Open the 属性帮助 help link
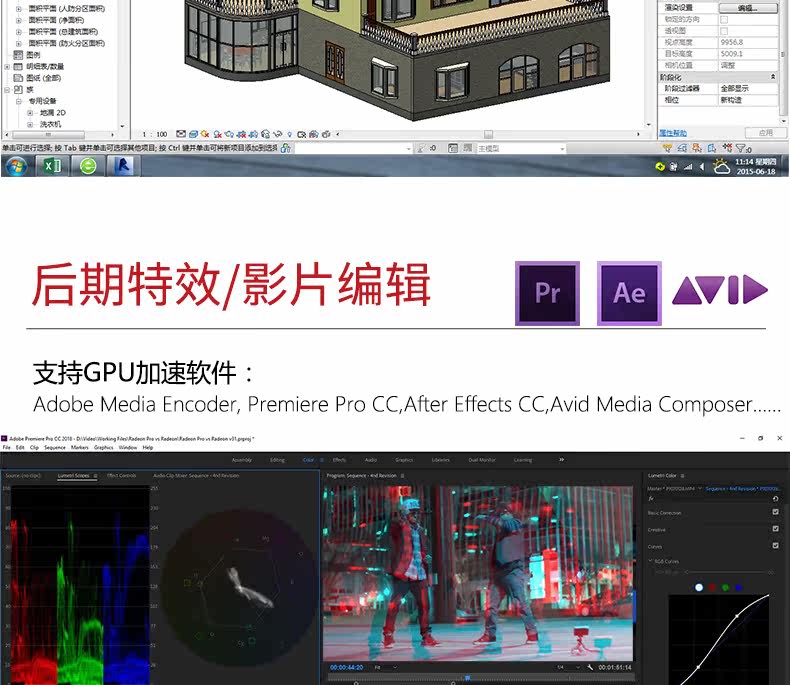The image size is (790, 685). (673, 133)
